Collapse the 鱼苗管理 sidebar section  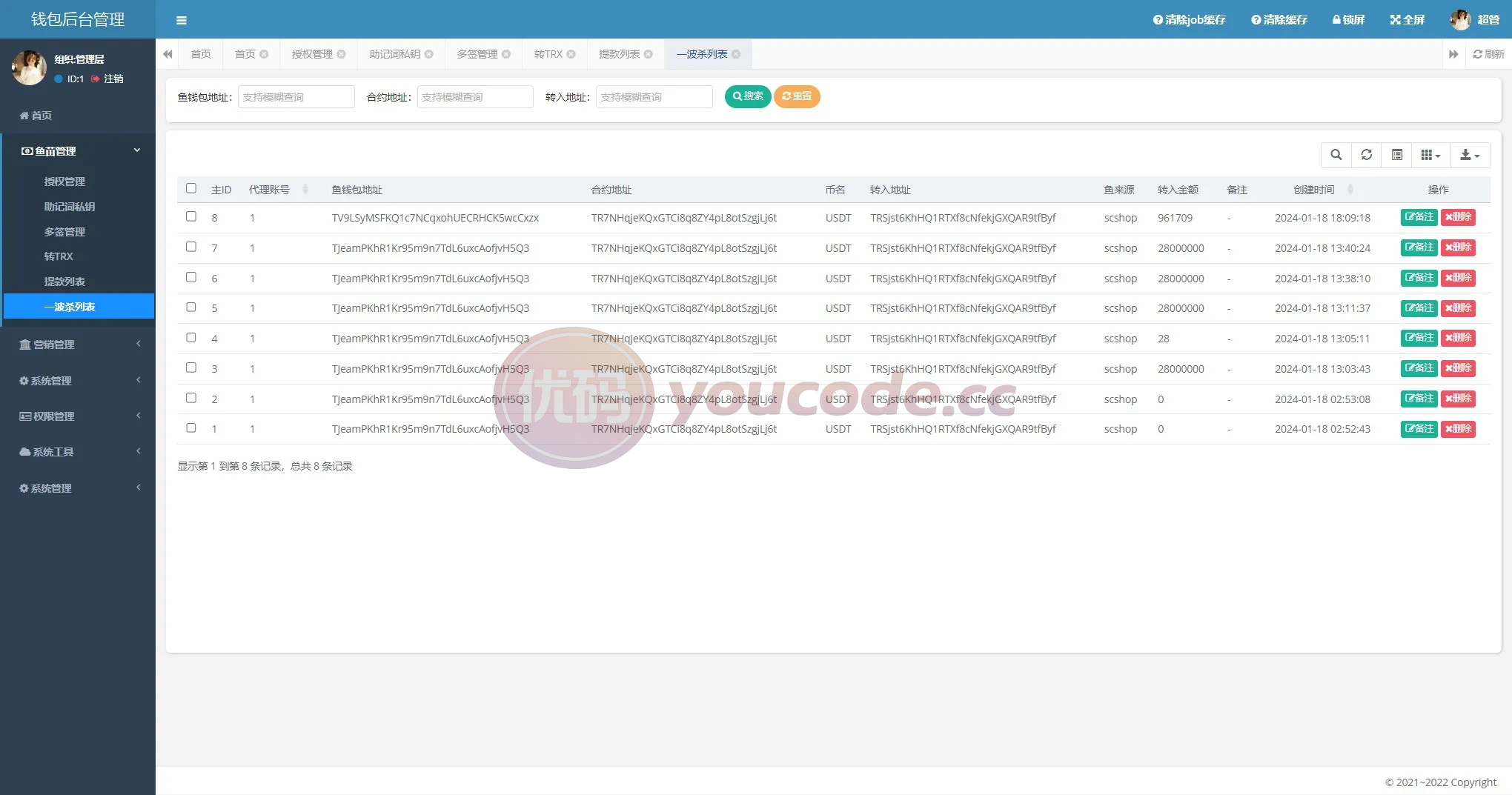tap(79, 151)
